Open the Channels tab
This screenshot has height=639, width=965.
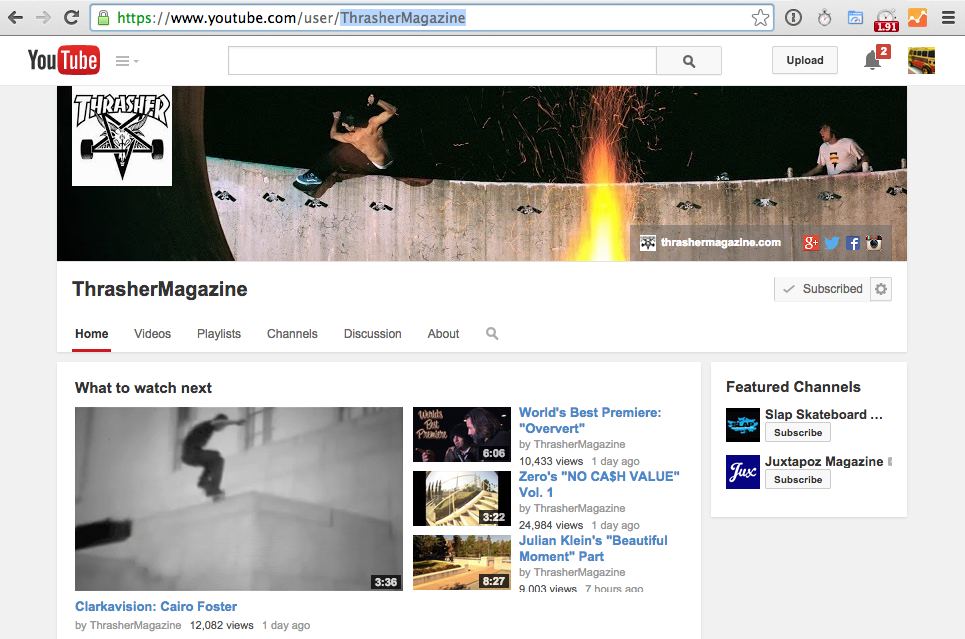pyautogui.click(x=292, y=334)
